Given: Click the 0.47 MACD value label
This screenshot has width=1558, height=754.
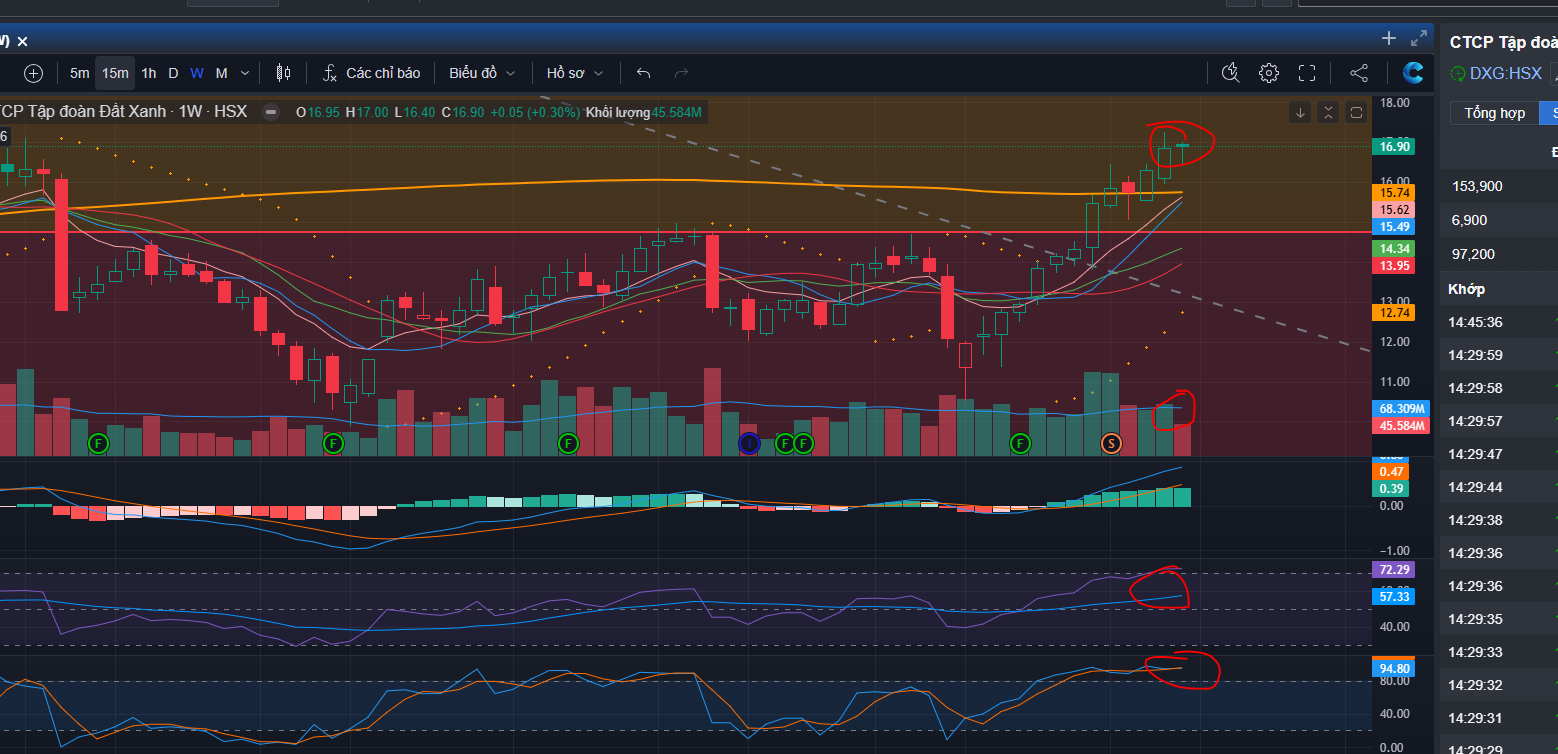Looking at the screenshot, I should pos(1392,471).
